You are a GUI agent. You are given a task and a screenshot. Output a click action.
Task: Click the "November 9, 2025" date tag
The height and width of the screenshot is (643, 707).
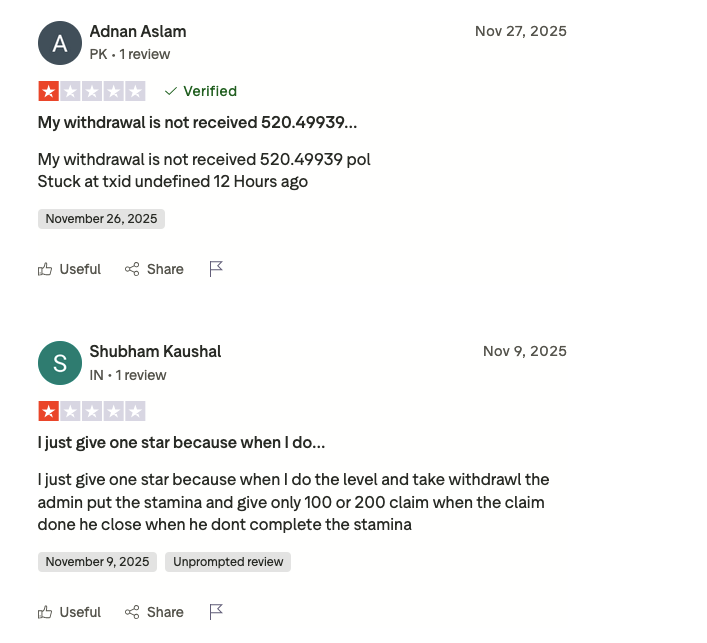tap(97, 562)
